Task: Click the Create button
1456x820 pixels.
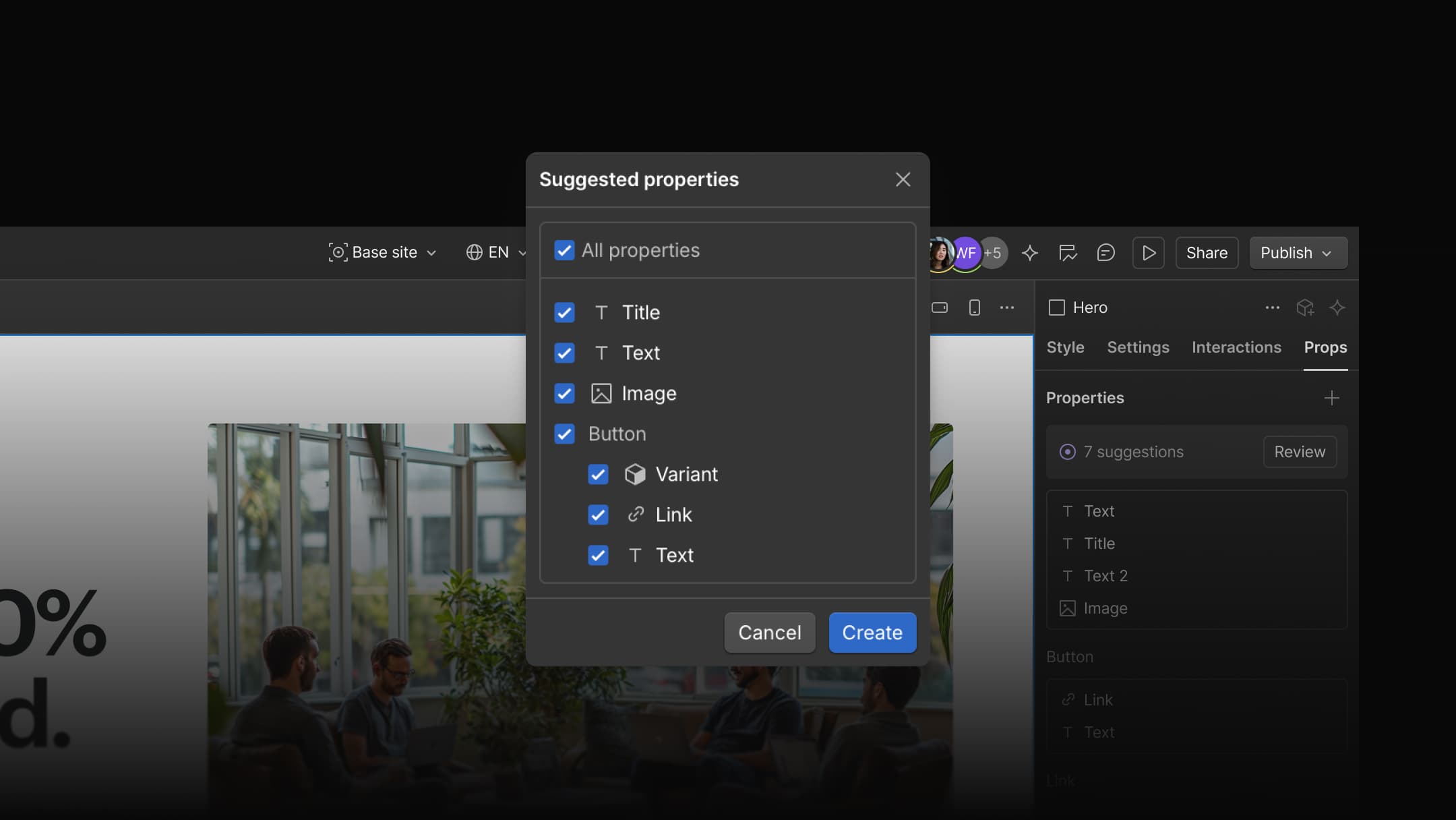Action: point(872,633)
